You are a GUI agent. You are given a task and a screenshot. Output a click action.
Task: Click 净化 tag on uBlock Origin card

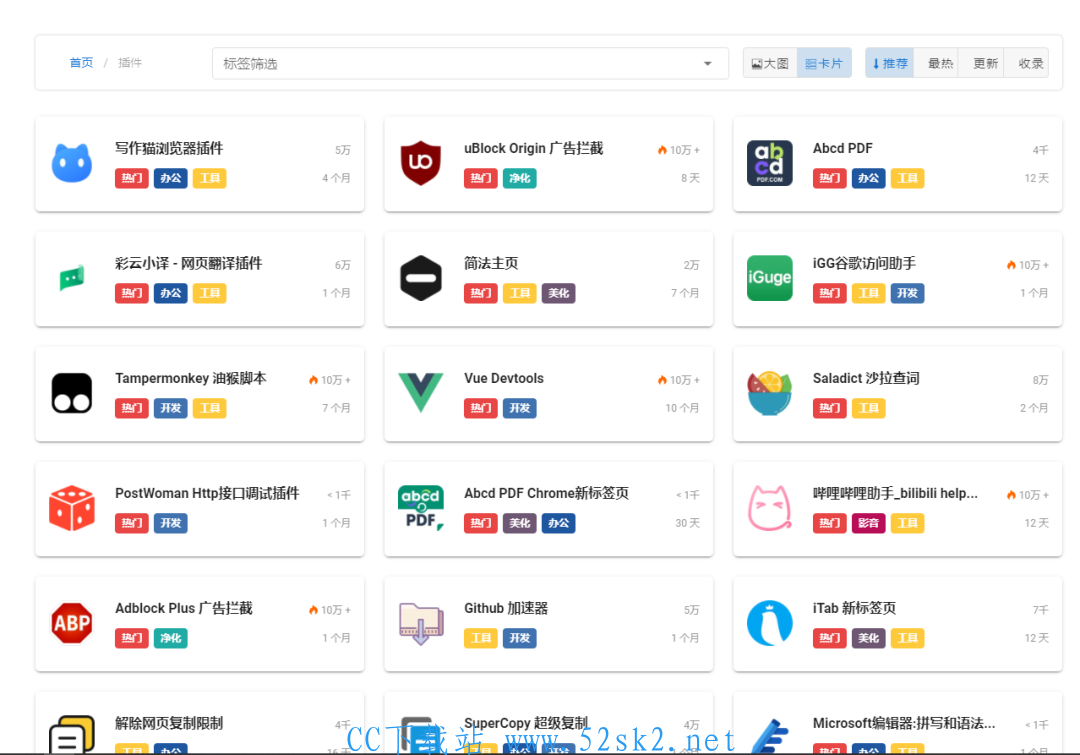[519, 178]
